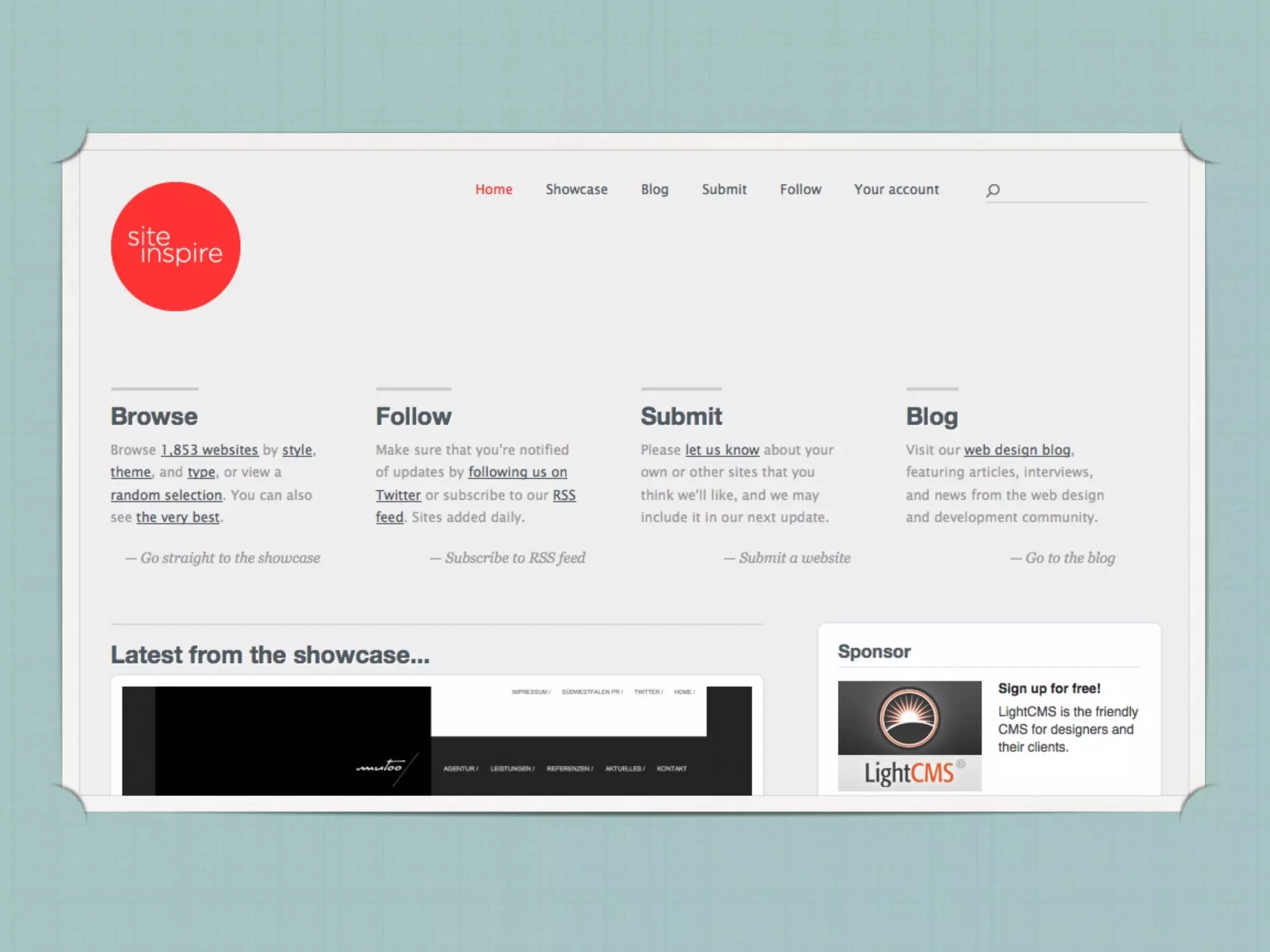Click into the search input field
This screenshot has width=1270, height=952.
(1076, 190)
